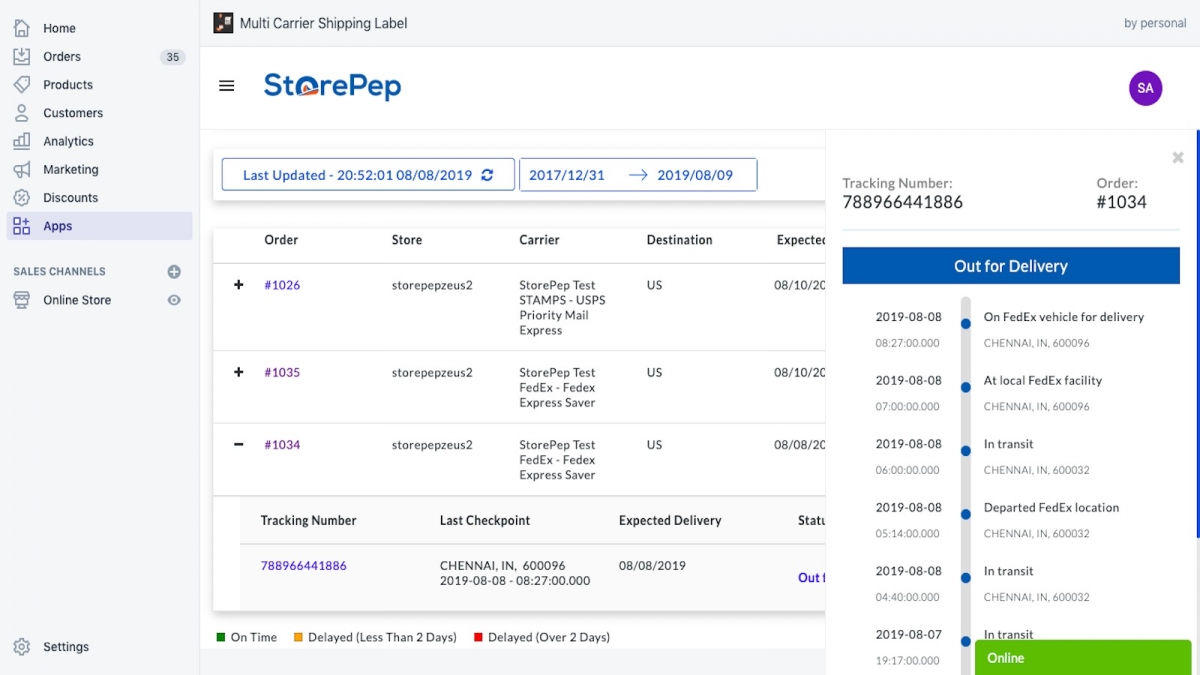Expand order #1026 row
This screenshot has width=1200, height=675.
click(x=238, y=285)
